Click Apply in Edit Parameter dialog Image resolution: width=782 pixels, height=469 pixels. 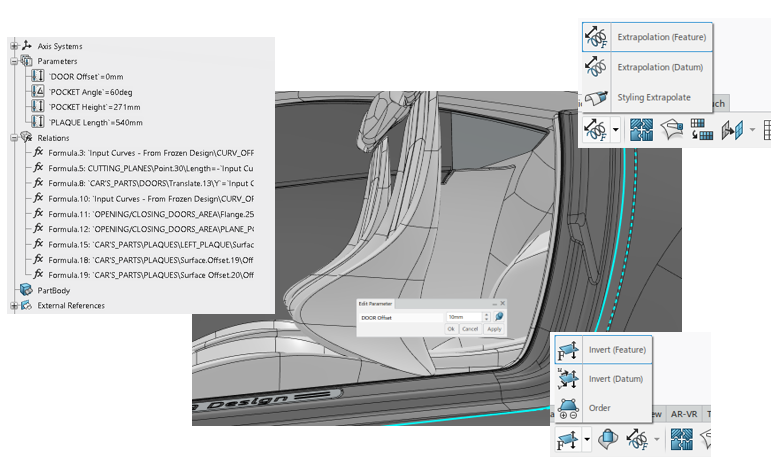[x=494, y=328]
